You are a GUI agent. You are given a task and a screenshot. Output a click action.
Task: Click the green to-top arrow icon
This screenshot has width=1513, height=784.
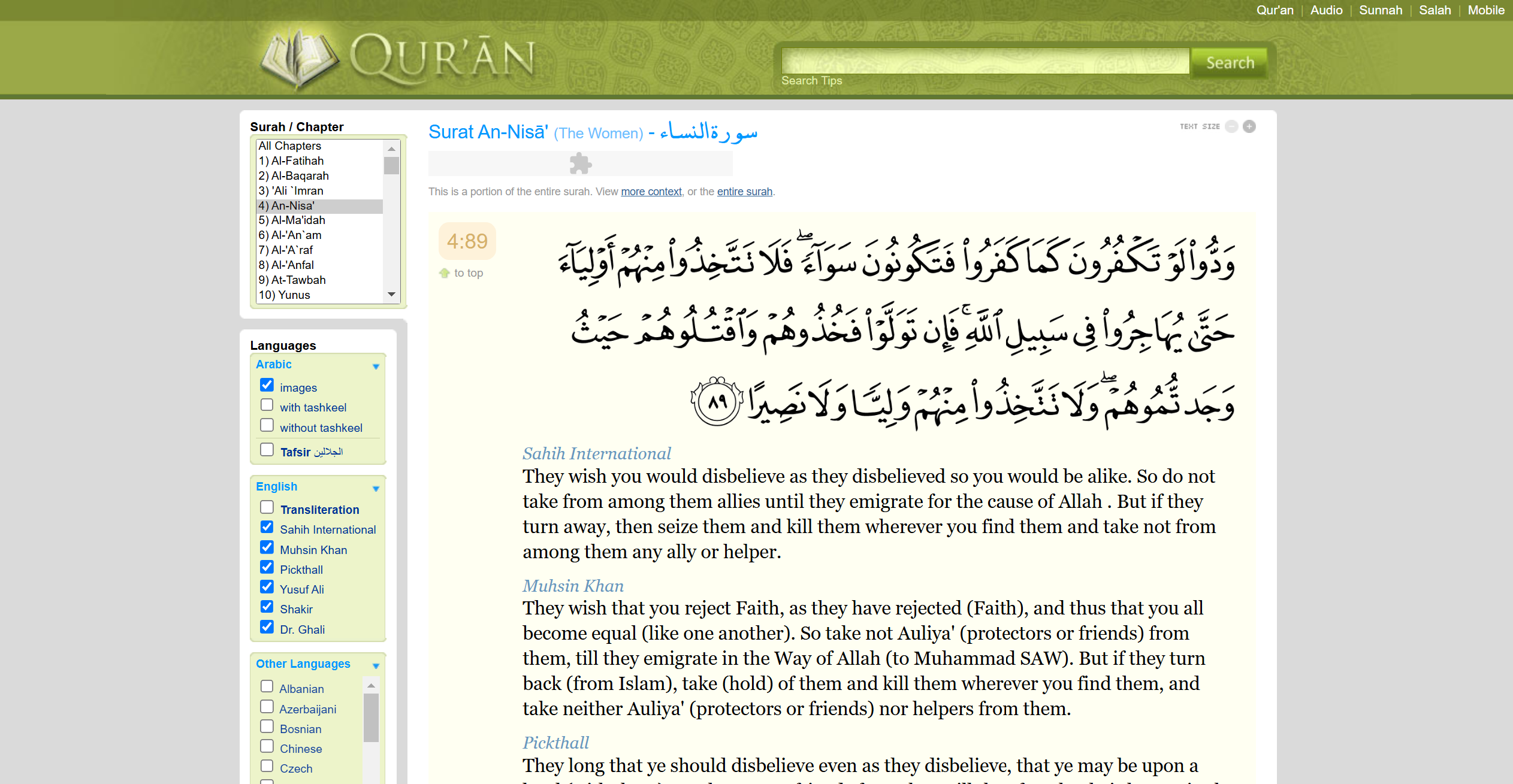click(444, 273)
